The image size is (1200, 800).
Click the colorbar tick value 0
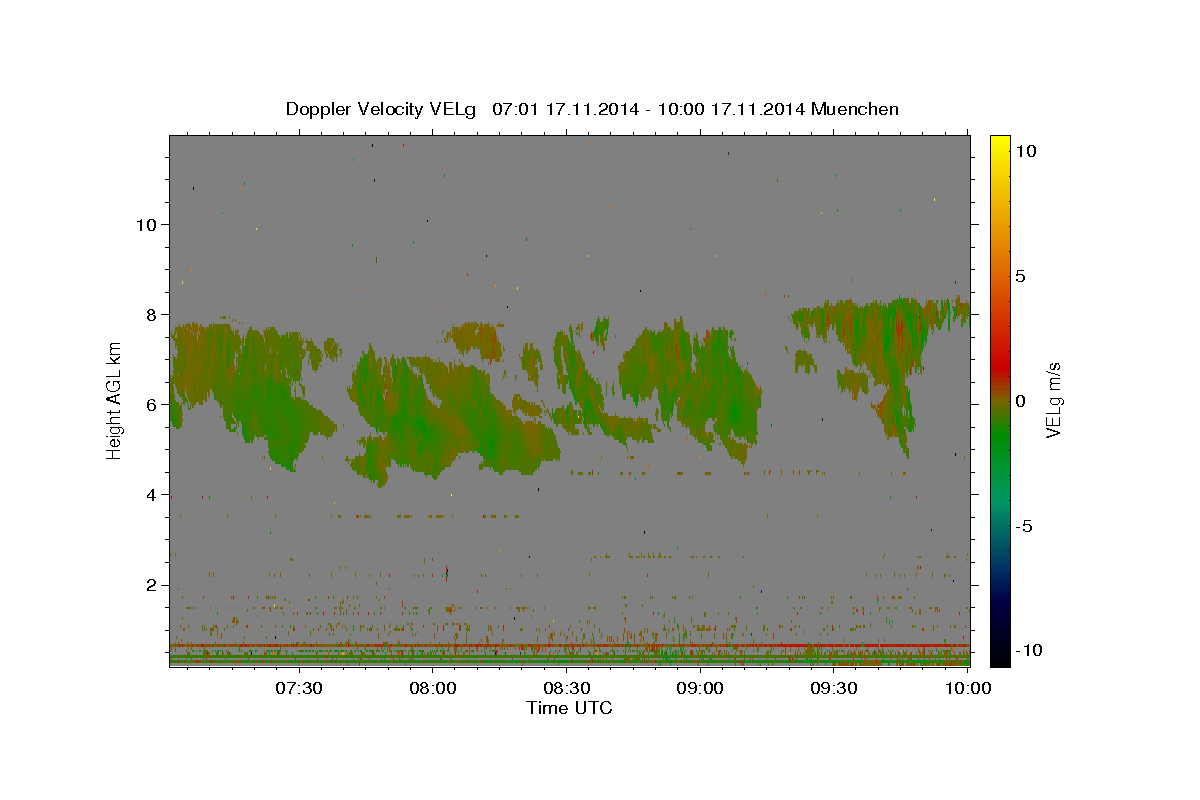click(1021, 401)
